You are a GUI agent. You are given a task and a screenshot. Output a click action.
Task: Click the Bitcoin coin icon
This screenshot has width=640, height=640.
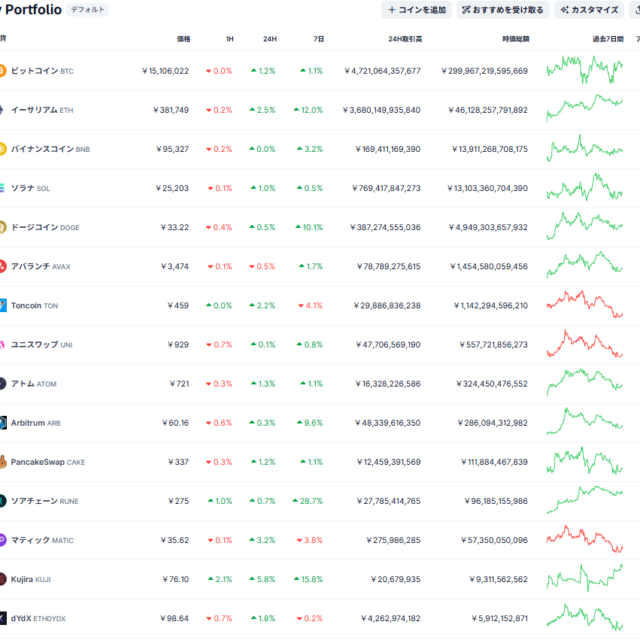pyautogui.click(x=2, y=71)
